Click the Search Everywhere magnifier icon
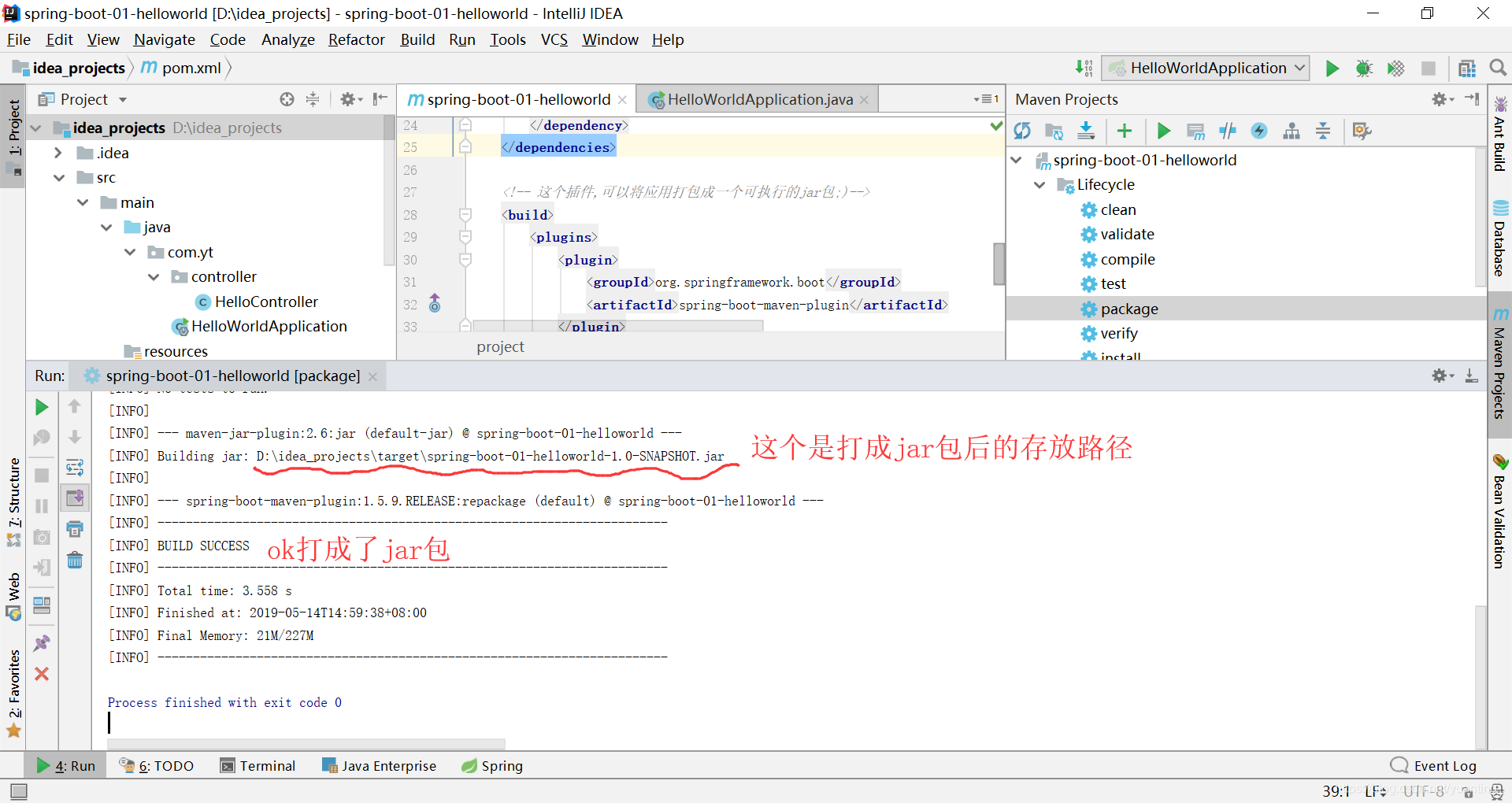Screen dimensions: 1512x803 (x=1498, y=68)
